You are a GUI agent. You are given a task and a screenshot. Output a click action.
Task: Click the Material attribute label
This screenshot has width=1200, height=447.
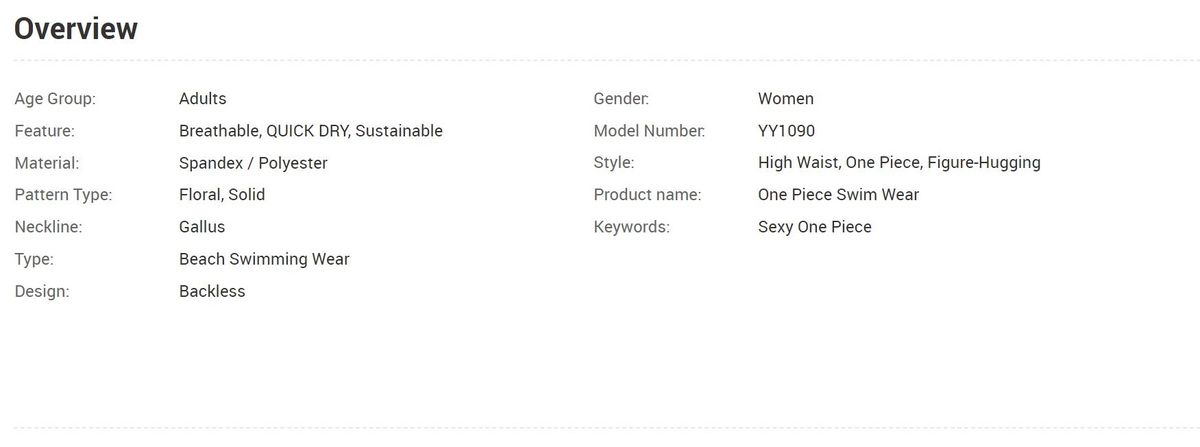click(x=47, y=163)
